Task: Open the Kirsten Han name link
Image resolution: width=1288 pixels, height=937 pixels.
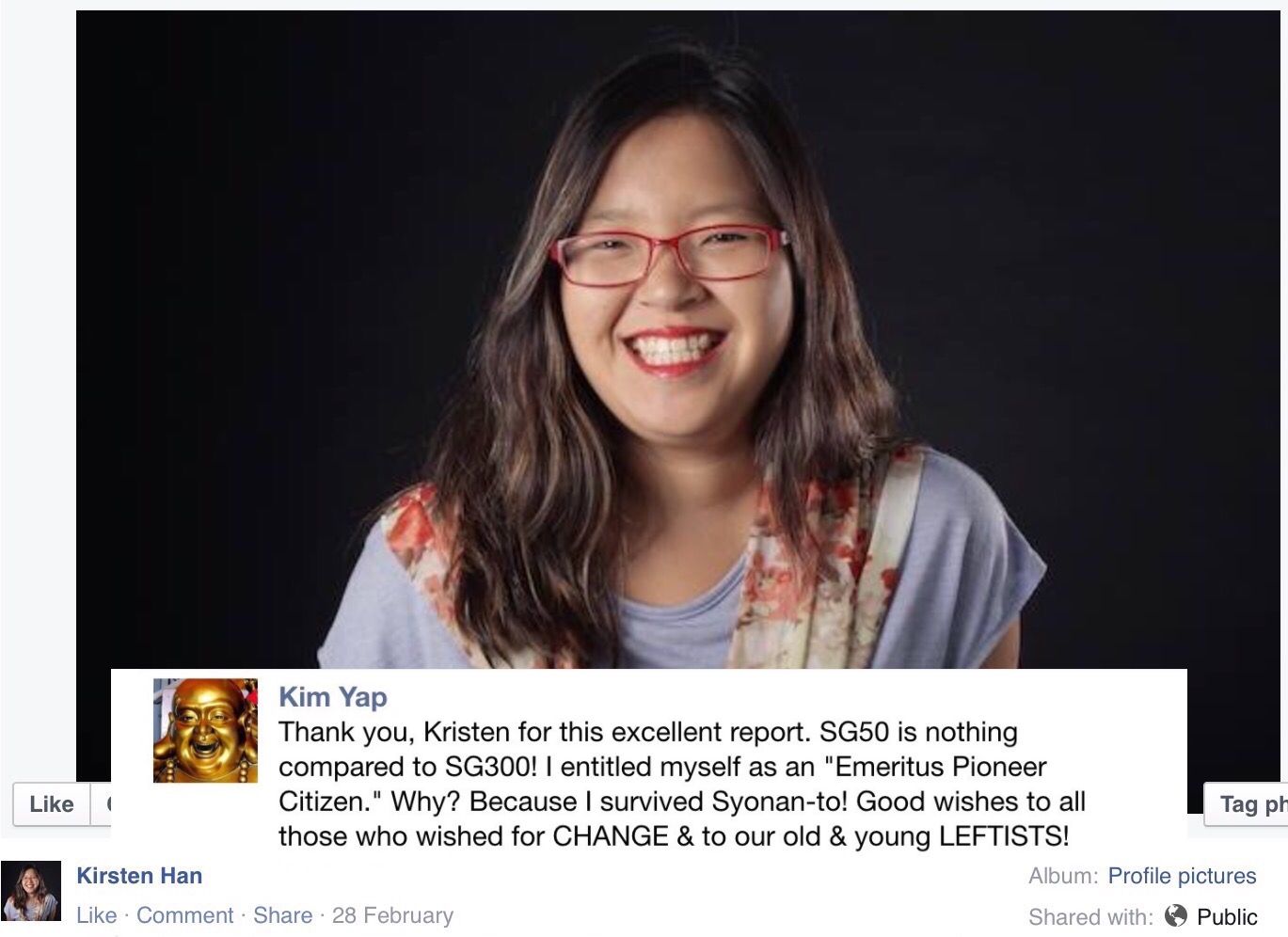Action: click(139, 876)
